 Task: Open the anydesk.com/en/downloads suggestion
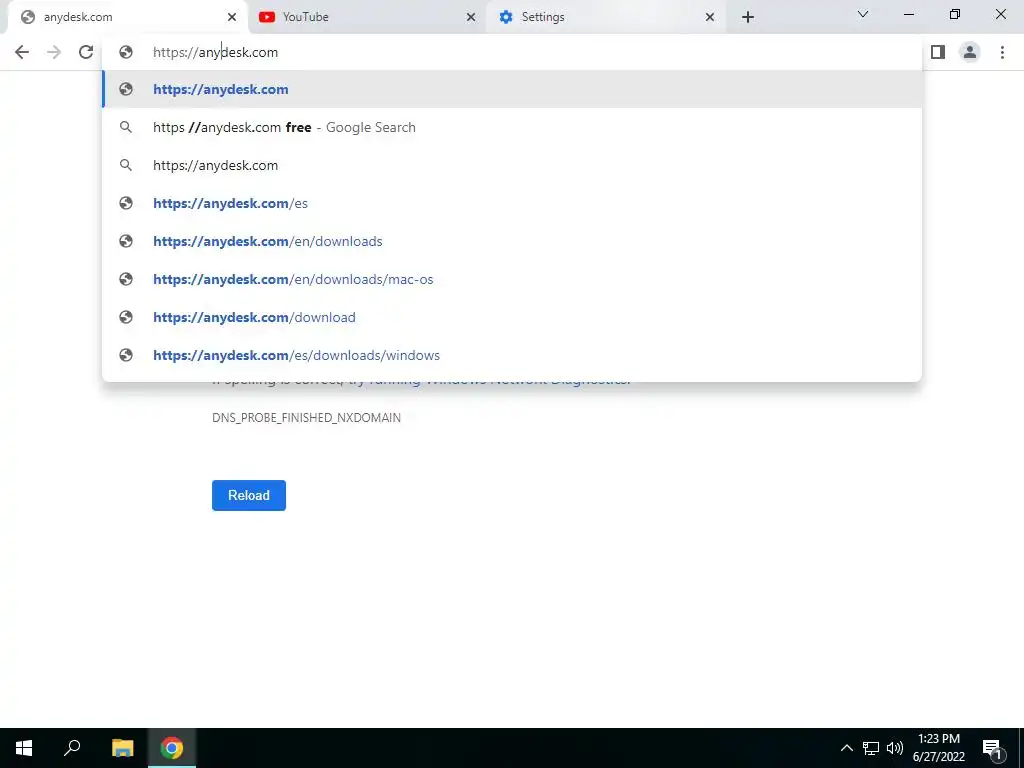coord(512,241)
